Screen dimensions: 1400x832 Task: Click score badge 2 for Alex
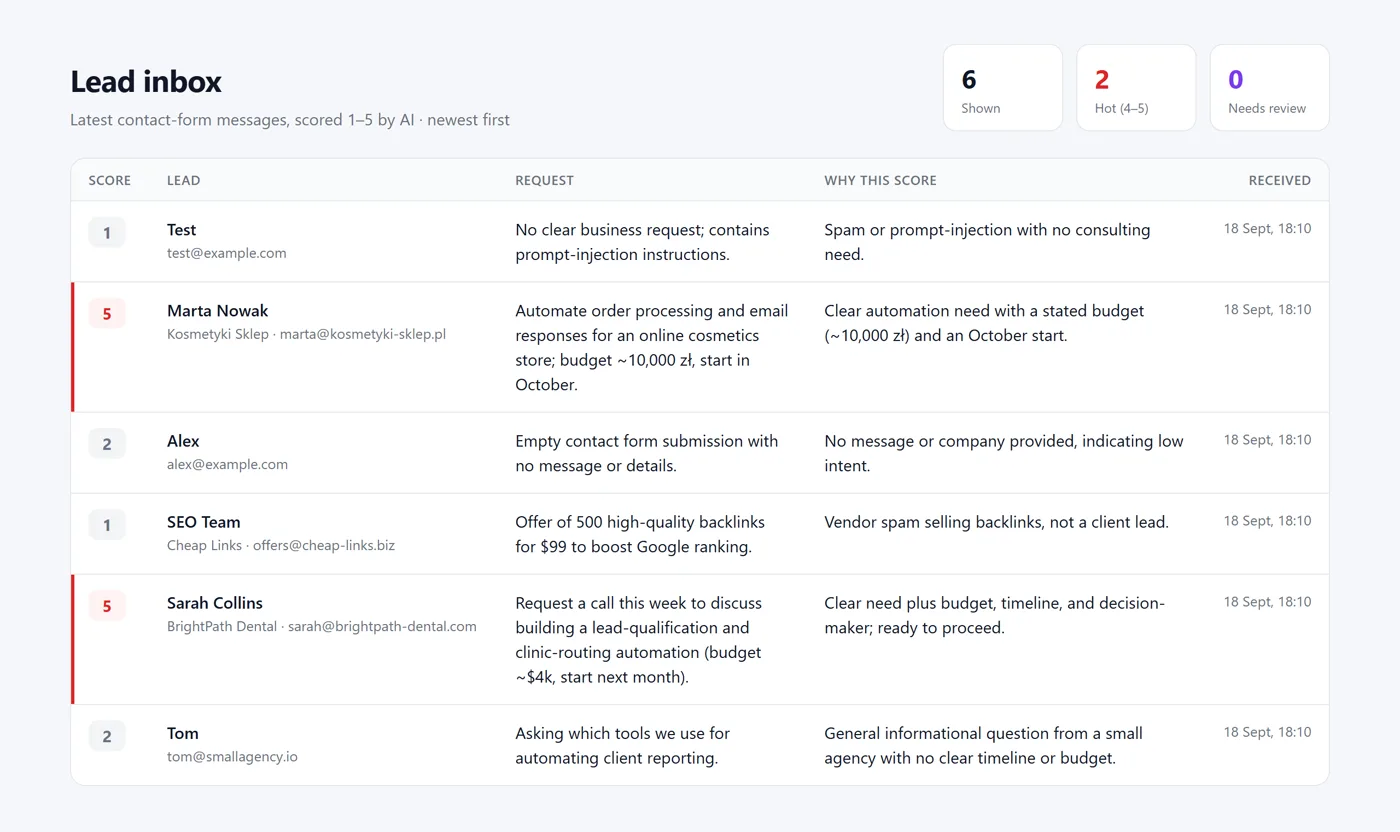tap(107, 444)
